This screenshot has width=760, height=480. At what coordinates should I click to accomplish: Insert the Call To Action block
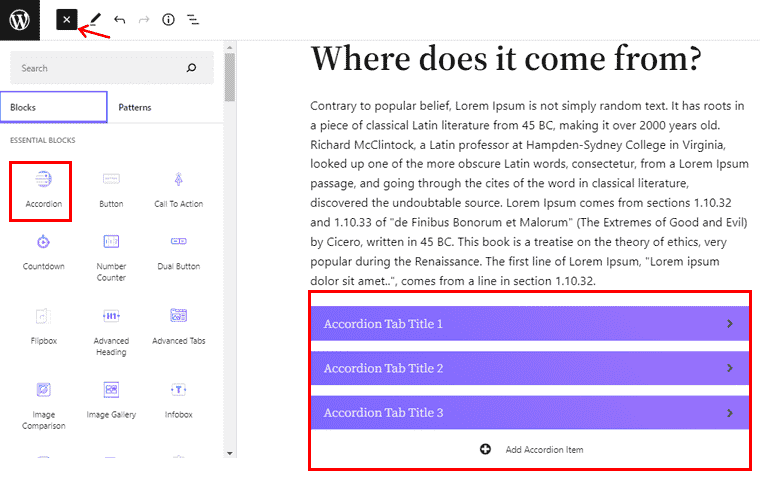[x=179, y=190]
